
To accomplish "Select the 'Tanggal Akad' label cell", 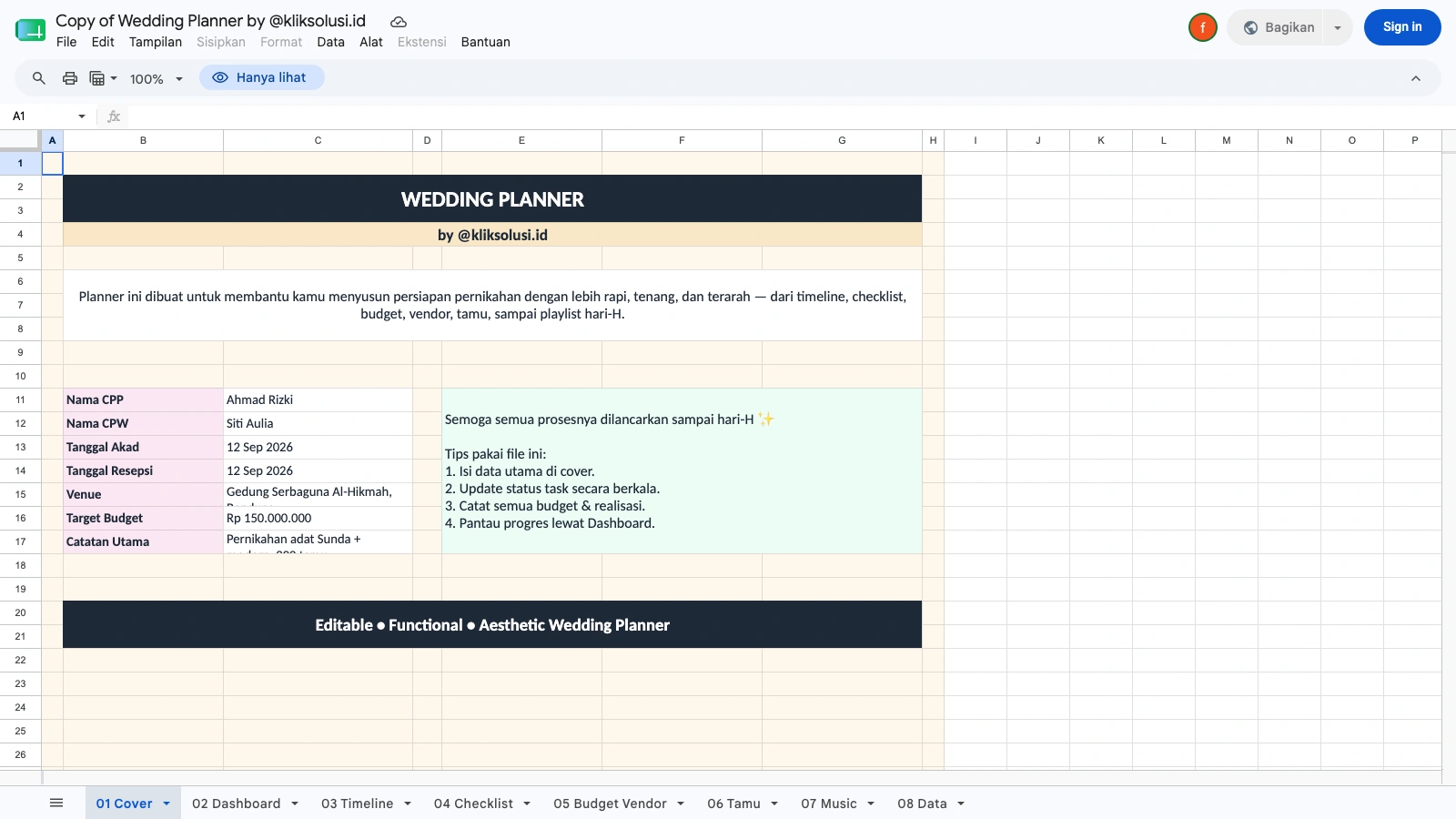I will pos(144,447).
